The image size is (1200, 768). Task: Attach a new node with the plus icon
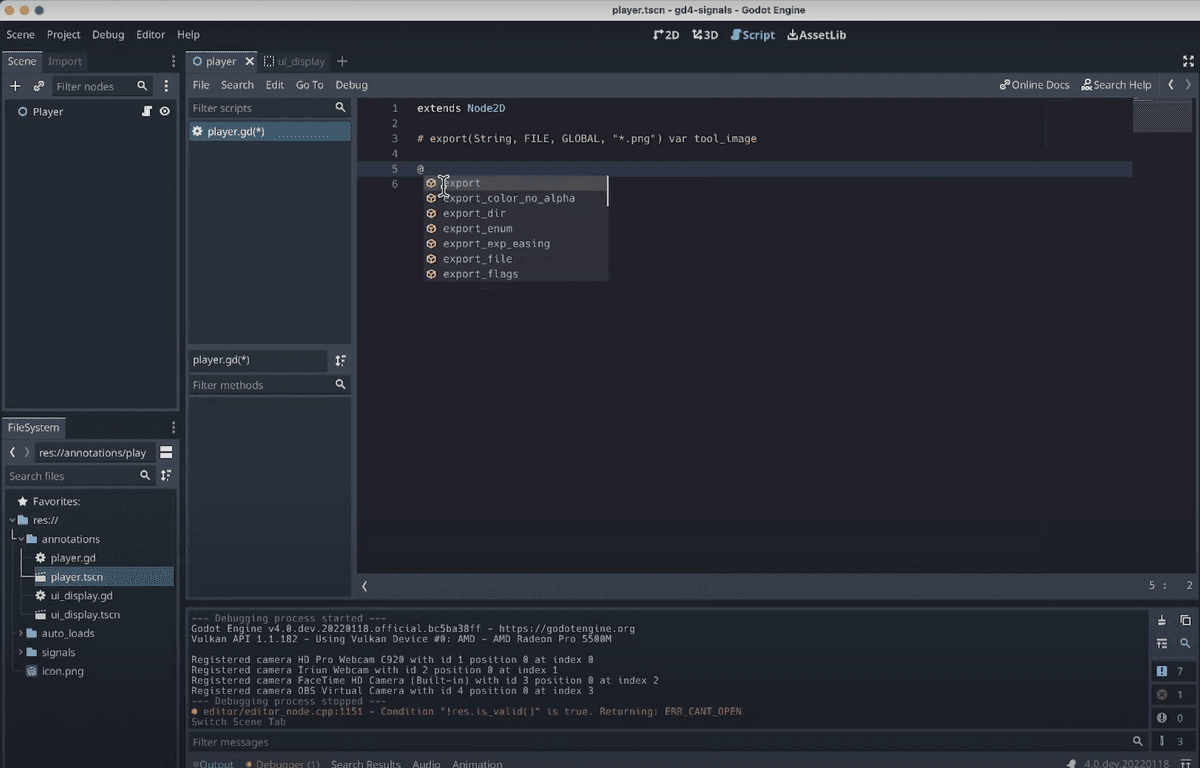coord(14,86)
